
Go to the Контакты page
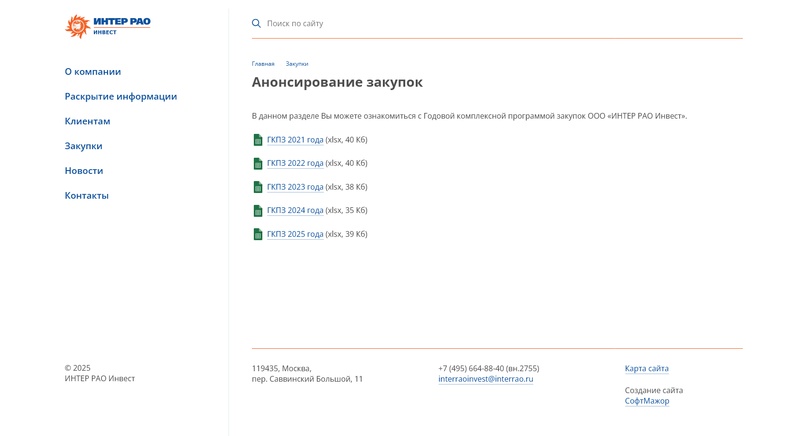click(x=87, y=196)
